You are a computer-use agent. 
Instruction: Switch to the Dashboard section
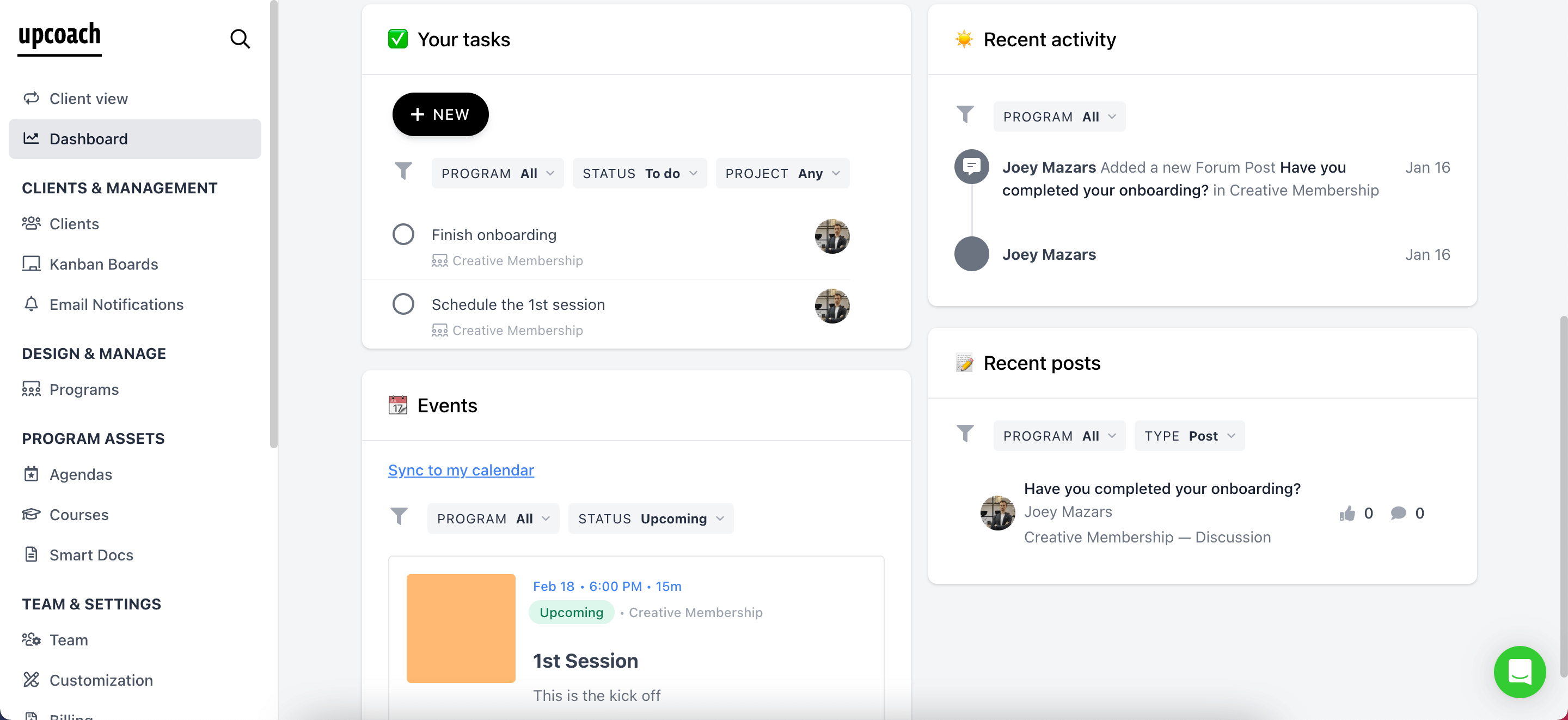pyautogui.click(x=89, y=138)
